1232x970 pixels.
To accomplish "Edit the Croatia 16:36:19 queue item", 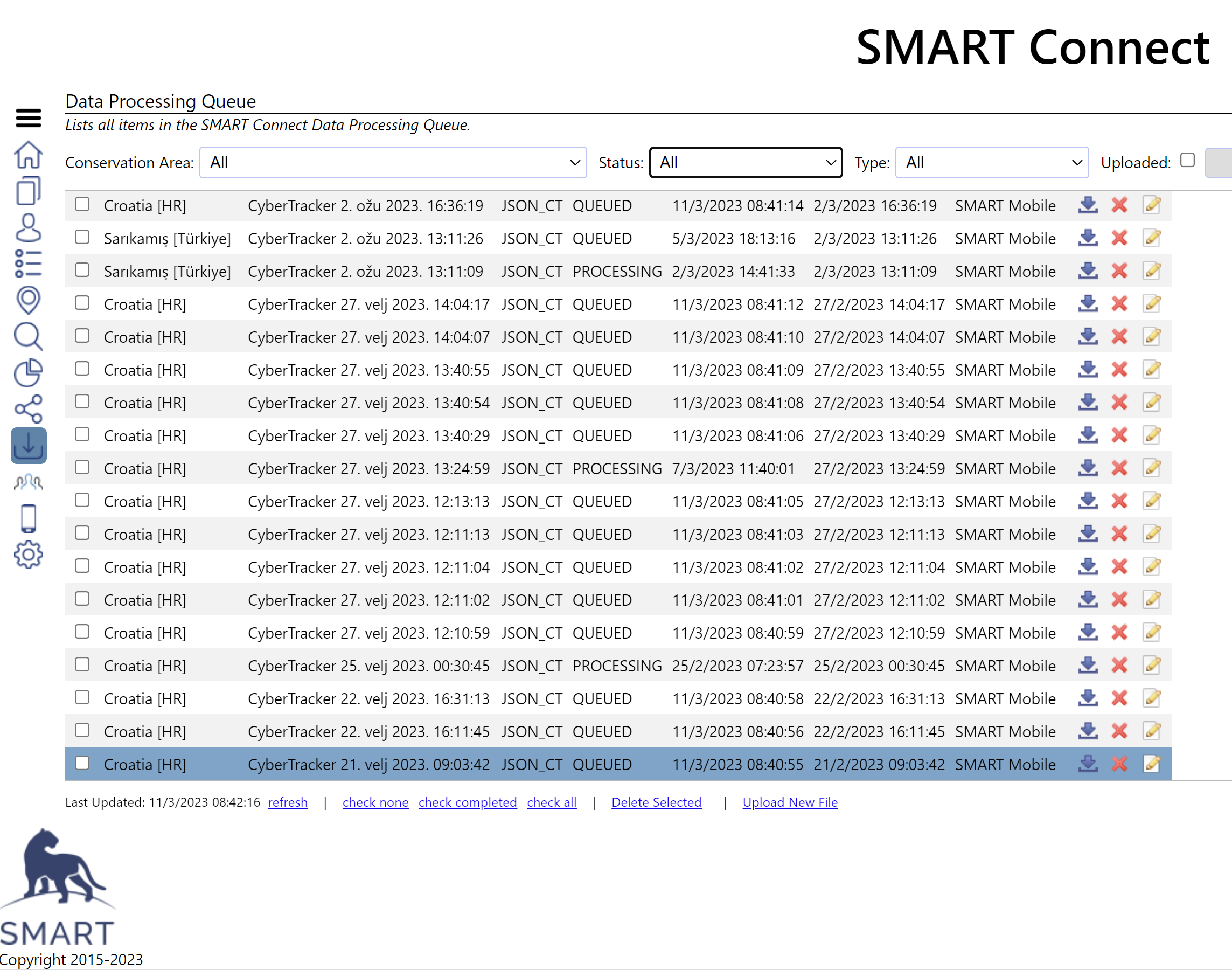I will 1151,205.
